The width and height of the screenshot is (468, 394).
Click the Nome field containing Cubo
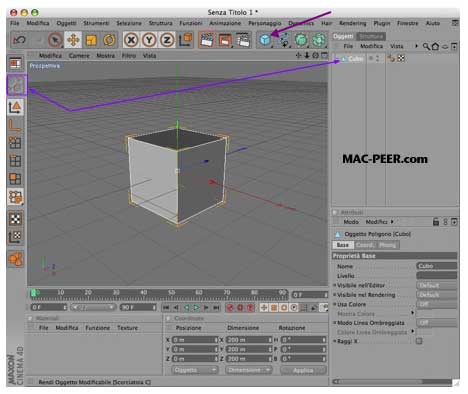pyautogui.click(x=437, y=266)
